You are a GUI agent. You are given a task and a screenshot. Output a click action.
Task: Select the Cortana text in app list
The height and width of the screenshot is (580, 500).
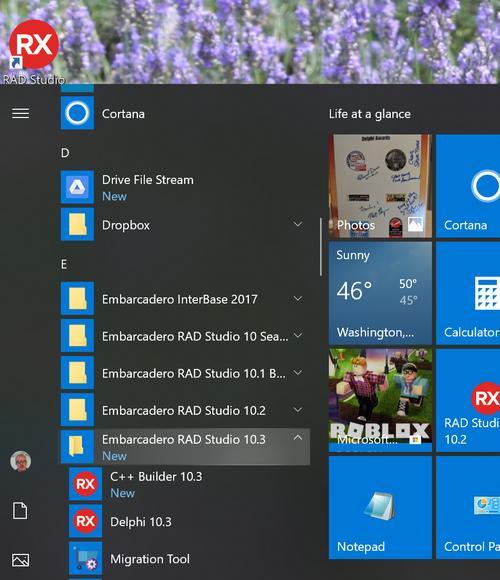click(x=123, y=114)
